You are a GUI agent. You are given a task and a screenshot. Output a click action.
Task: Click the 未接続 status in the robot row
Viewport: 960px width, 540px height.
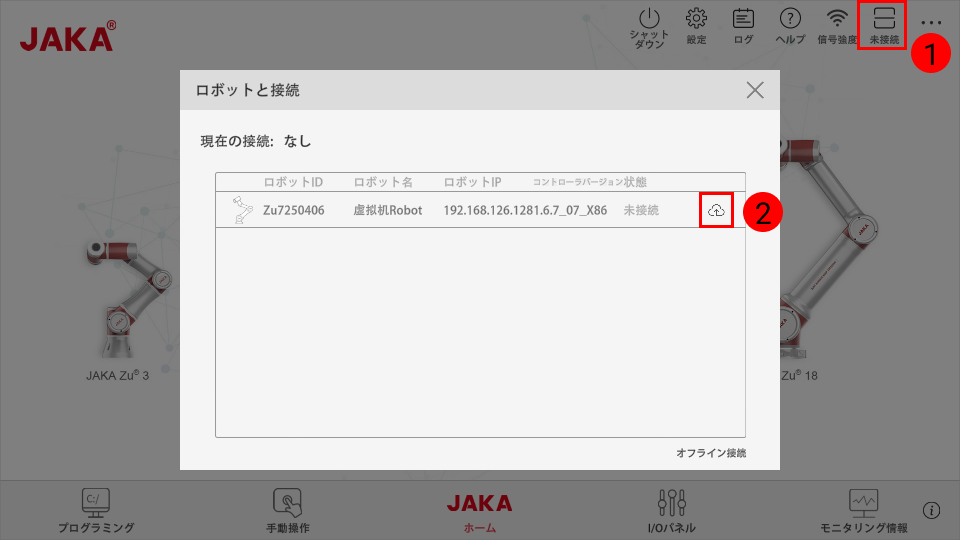coord(641,210)
